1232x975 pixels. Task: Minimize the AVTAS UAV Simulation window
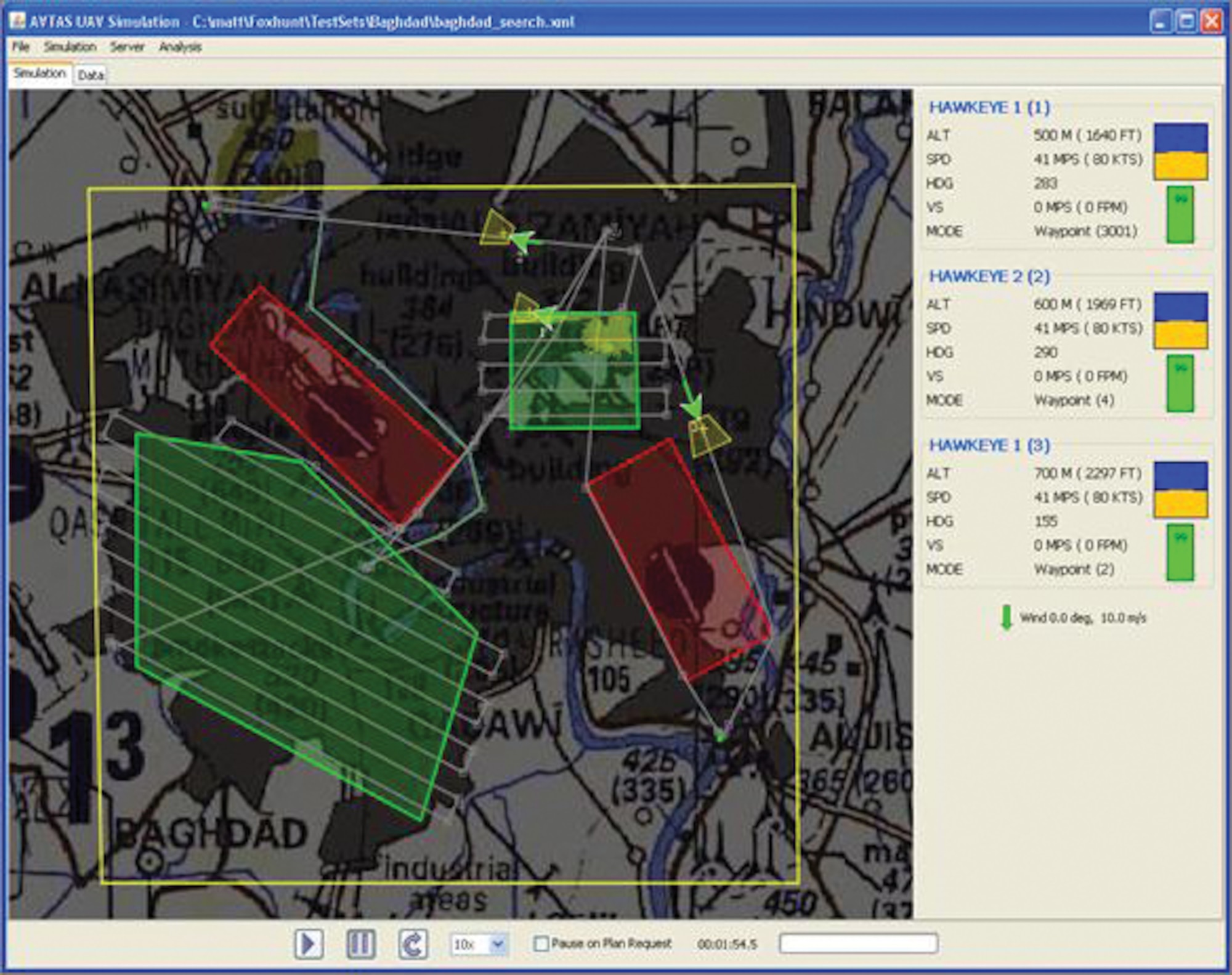pyautogui.click(x=1161, y=22)
